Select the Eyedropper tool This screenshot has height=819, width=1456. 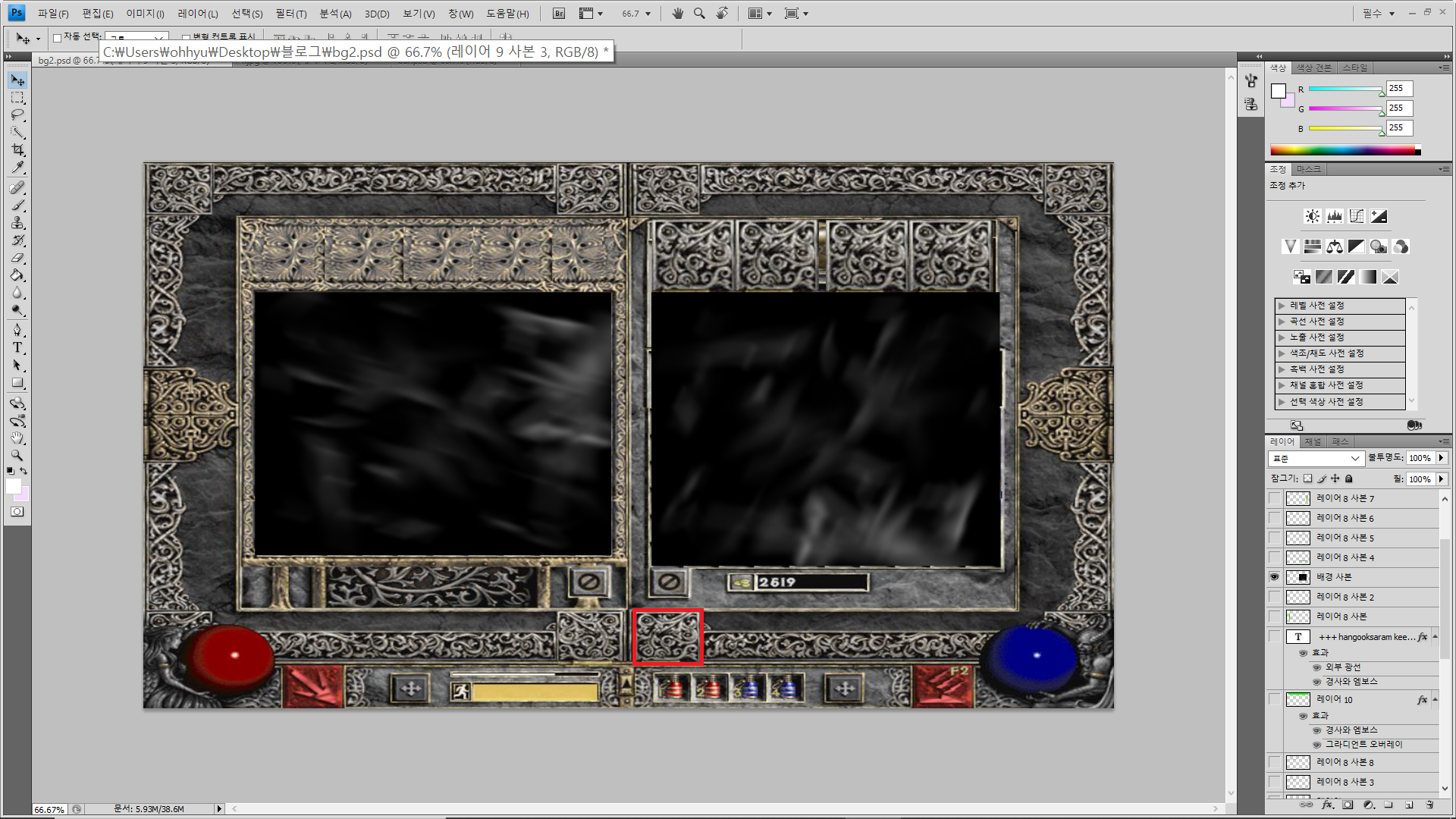point(17,168)
